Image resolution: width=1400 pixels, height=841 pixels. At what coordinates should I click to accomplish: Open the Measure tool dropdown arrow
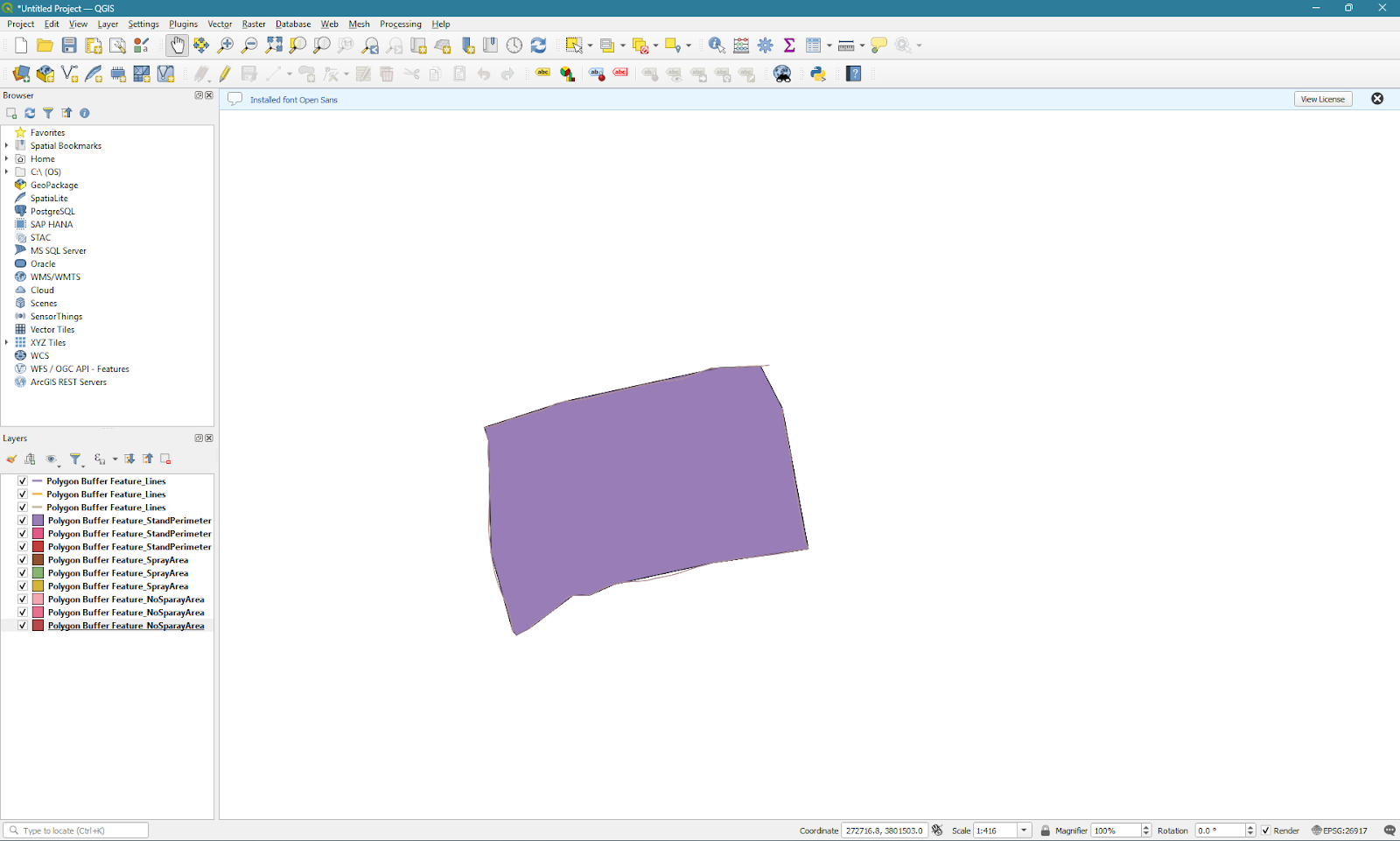[x=862, y=46]
